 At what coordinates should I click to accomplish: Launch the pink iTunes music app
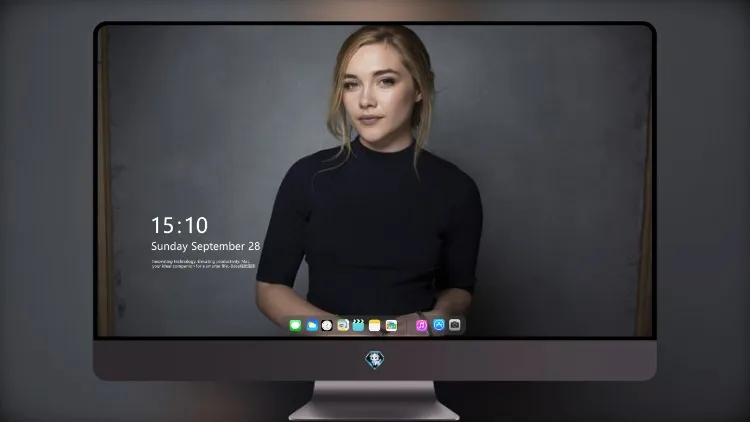[421, 326]
